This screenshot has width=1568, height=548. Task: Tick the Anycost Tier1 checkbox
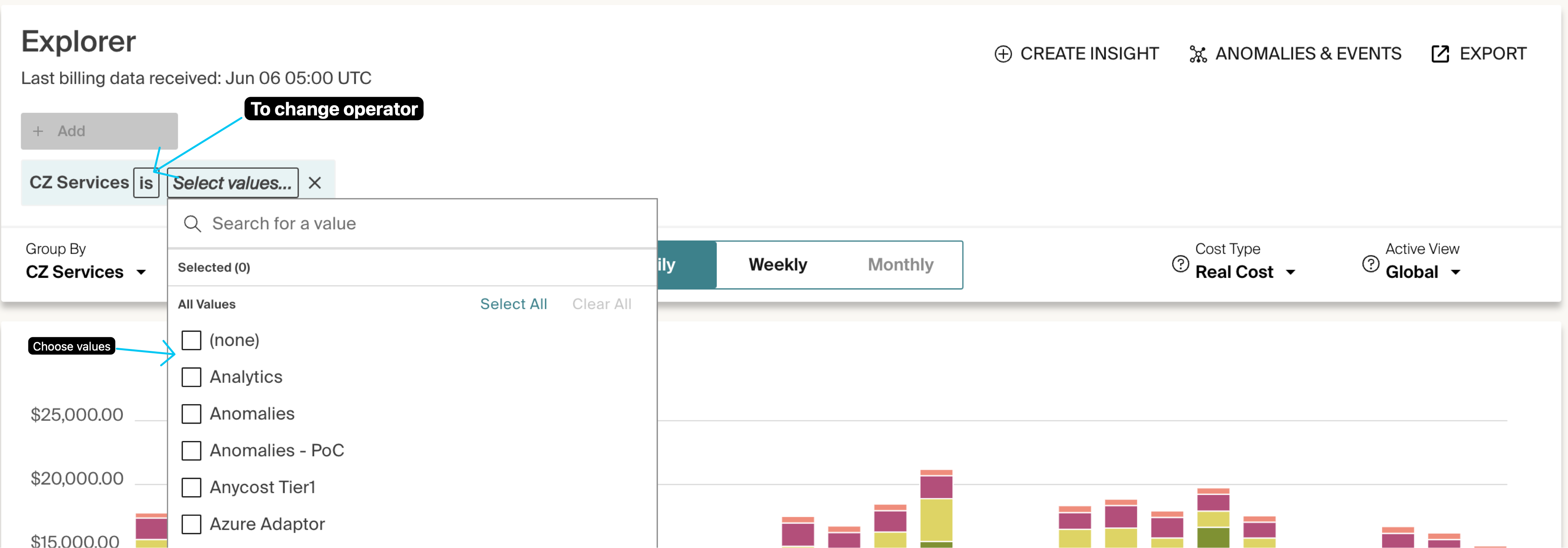coord(191,487)
